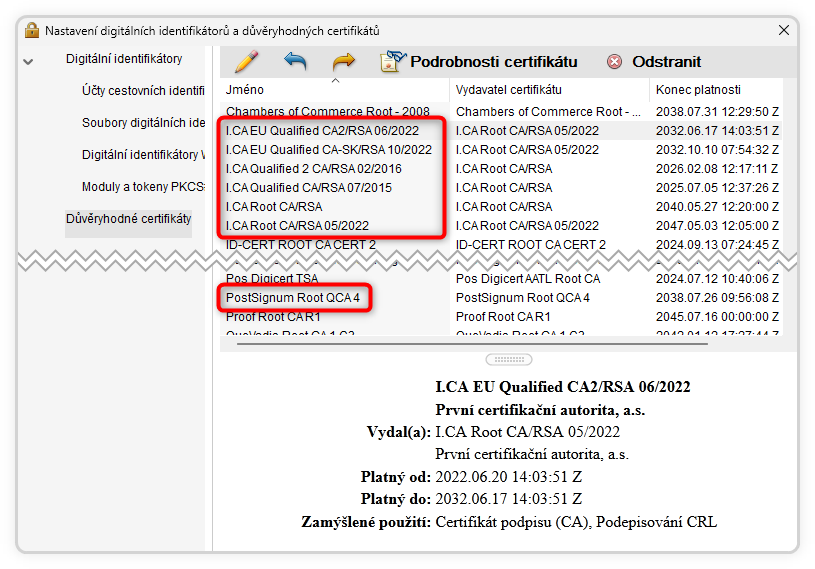Click expiry 2025.07.05 12:37:26 Z
This screenshot has width=815, height=569.
(717, 188)
